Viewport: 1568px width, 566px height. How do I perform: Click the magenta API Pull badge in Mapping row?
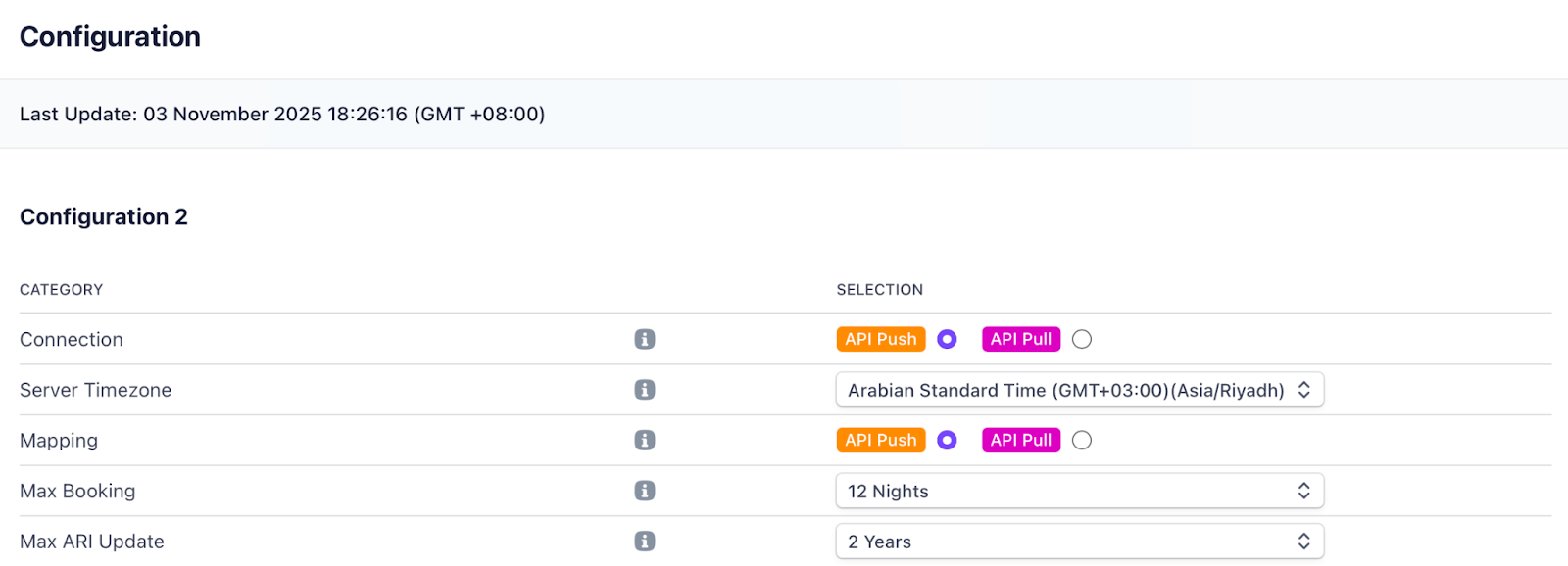click(x=1020, y=441)
